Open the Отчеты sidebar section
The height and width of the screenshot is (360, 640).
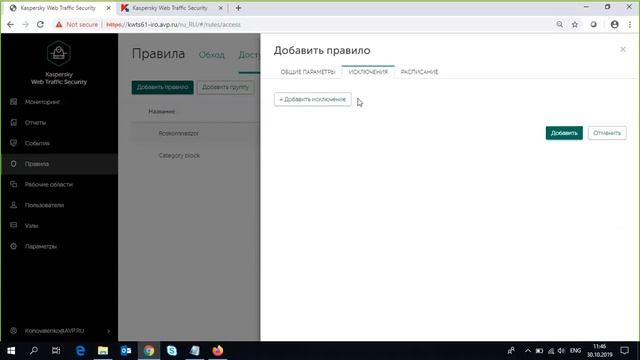point(35,122)
